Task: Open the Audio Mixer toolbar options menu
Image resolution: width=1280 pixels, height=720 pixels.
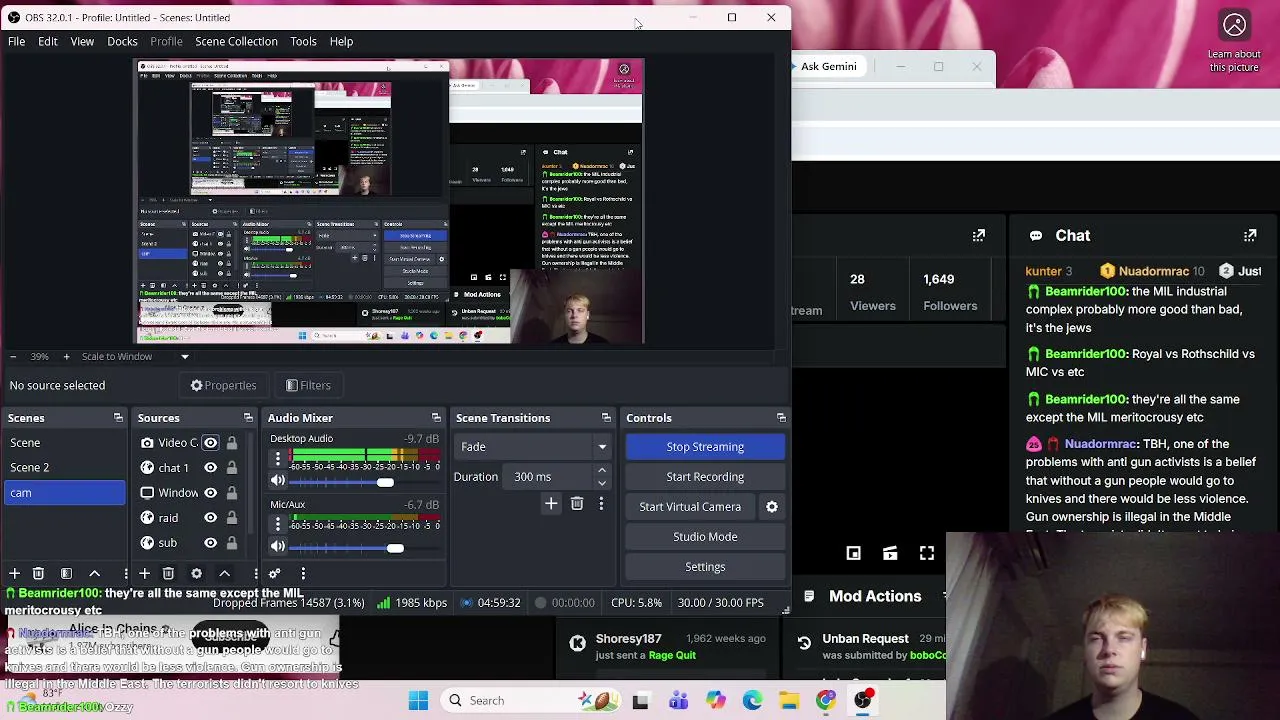Action: 303,573
